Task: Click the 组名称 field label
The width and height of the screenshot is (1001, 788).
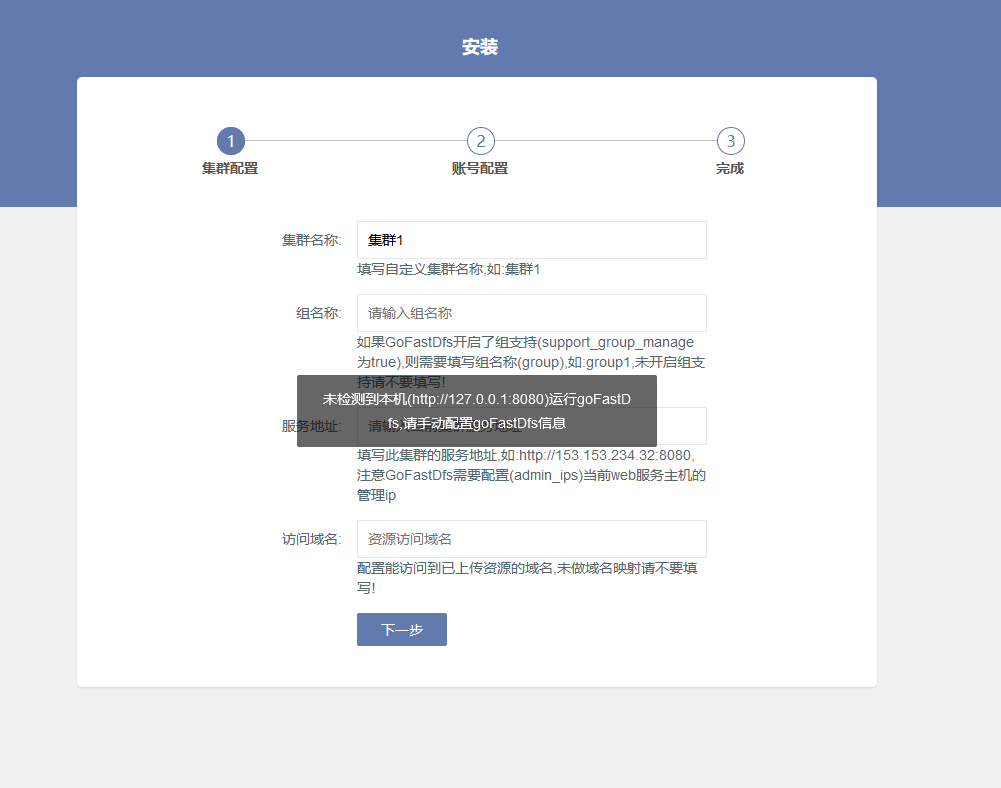Action: click(319, 313)
